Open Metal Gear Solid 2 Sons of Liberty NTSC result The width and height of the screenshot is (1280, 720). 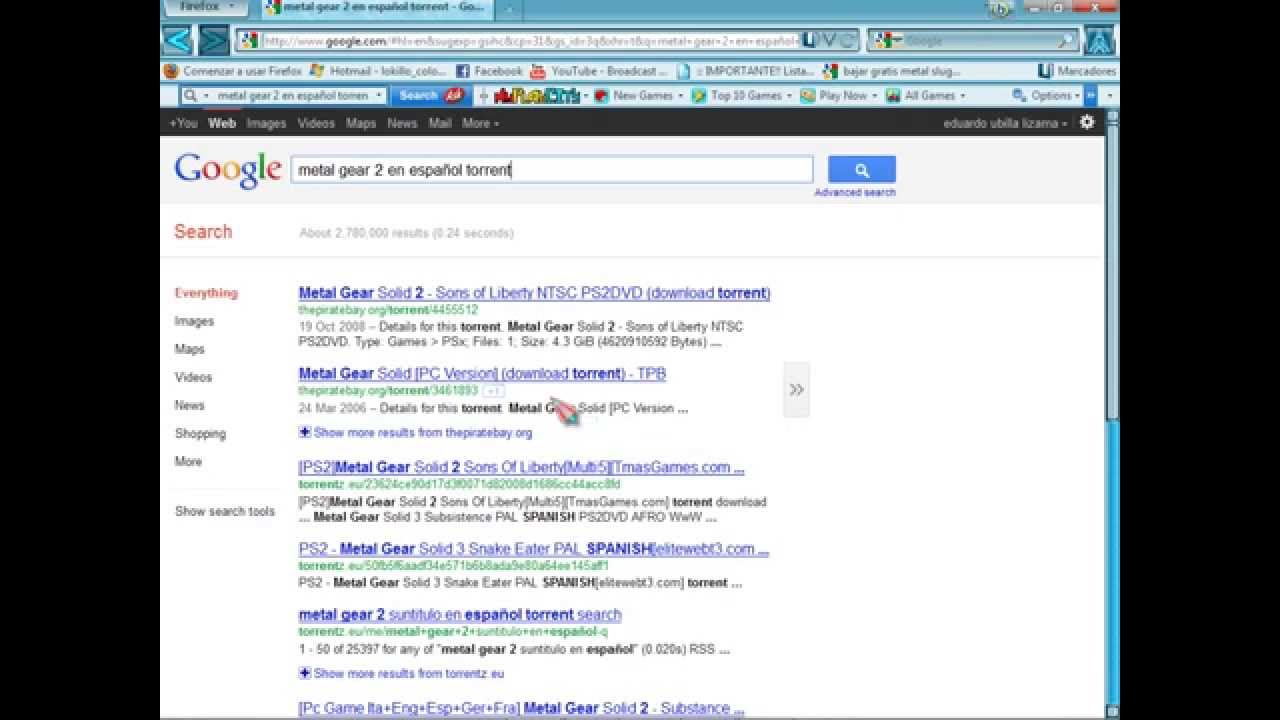point(534,293)
